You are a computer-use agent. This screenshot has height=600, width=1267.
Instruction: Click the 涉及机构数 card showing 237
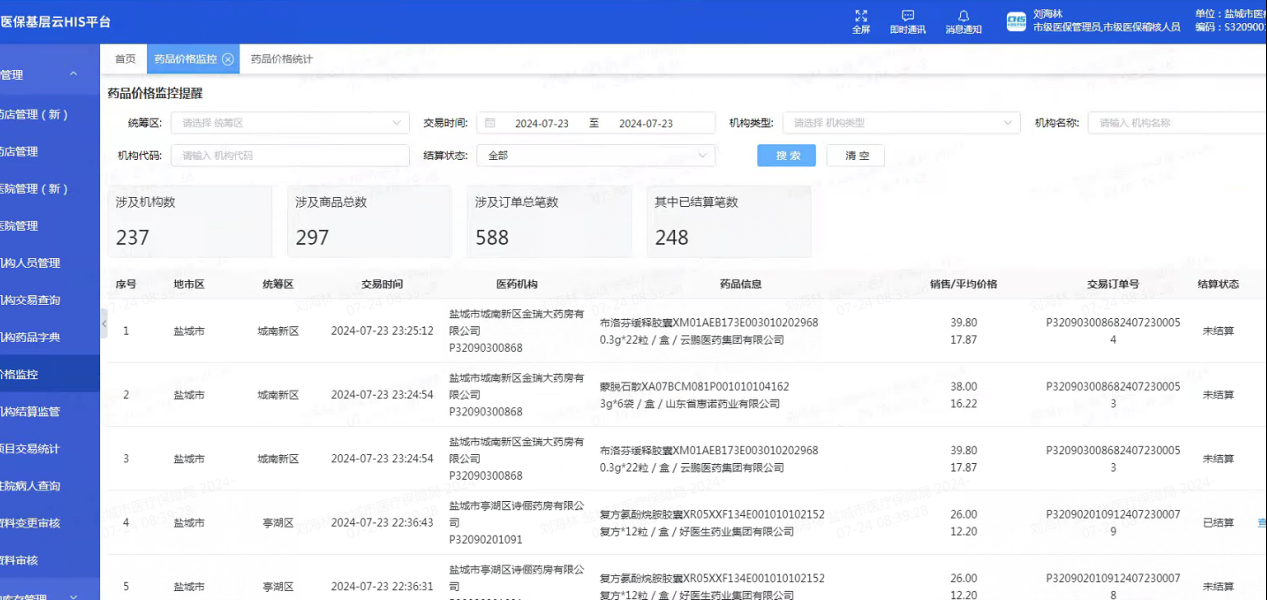point(190,221)
